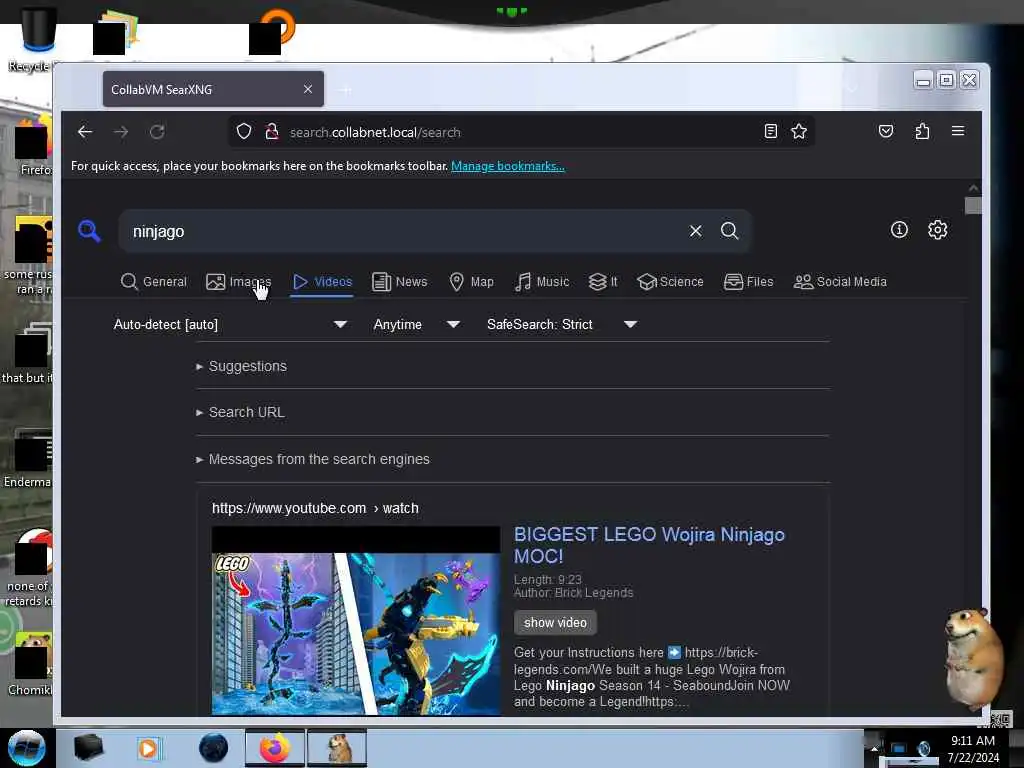
Task: Clear the ninjago search query
Action: point(696,231)
